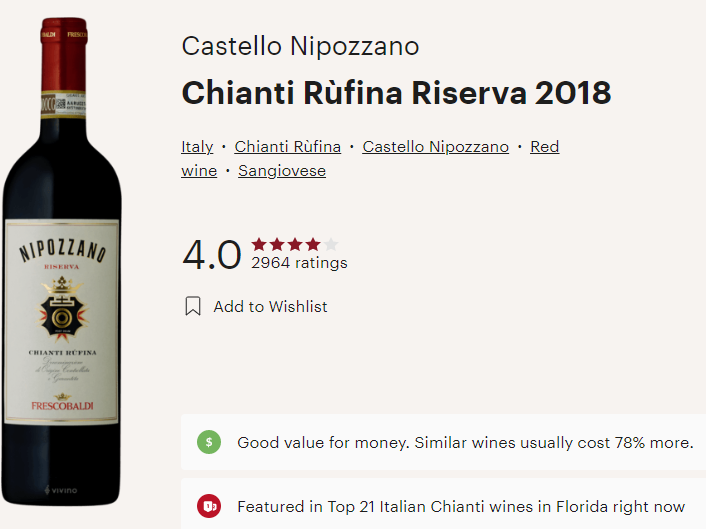Click the Chianti Rùfina Riserva 2018 title

coord(396,93)
